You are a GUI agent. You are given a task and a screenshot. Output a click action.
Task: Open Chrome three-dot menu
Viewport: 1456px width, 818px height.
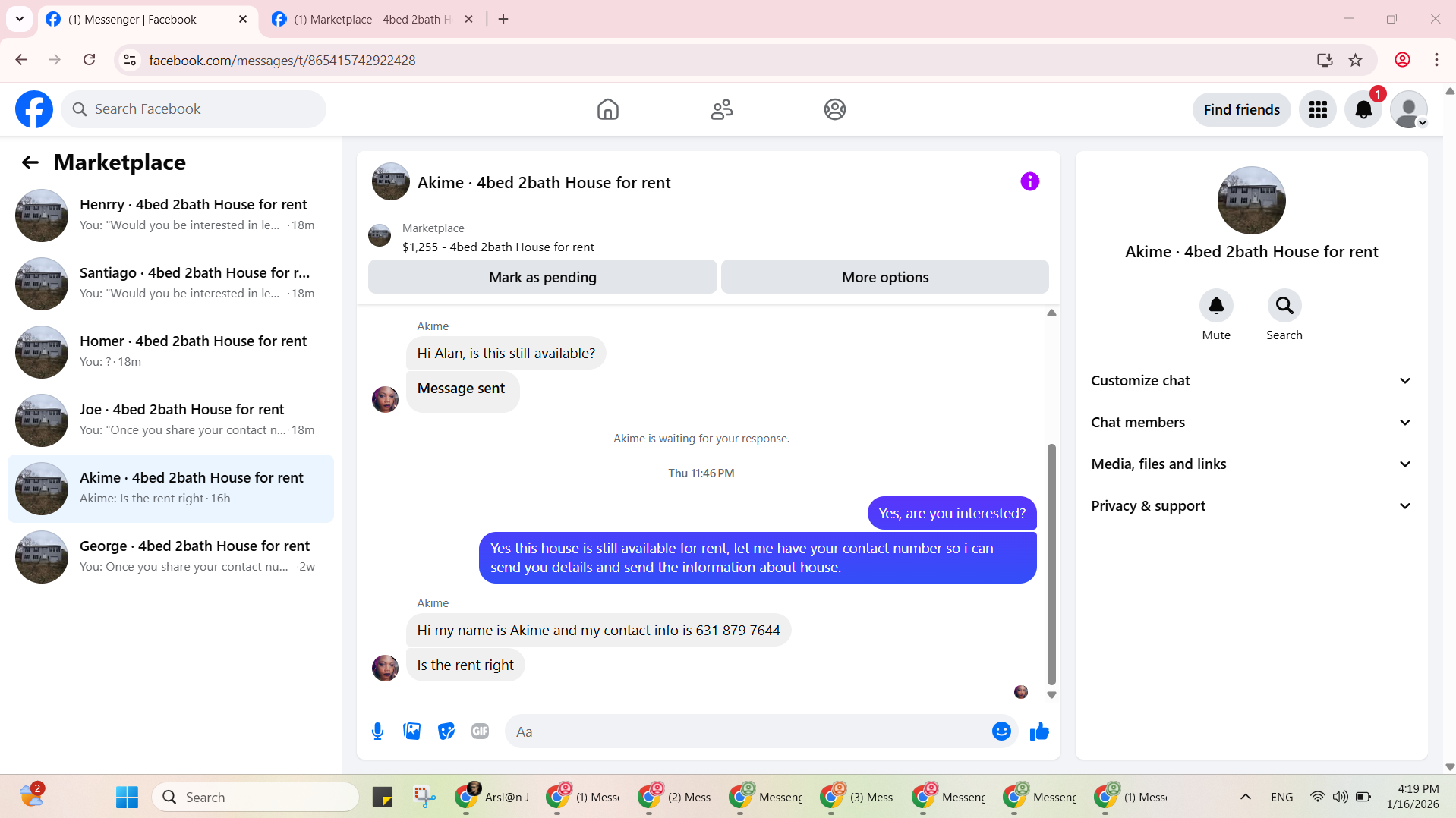pos(1436,60)
